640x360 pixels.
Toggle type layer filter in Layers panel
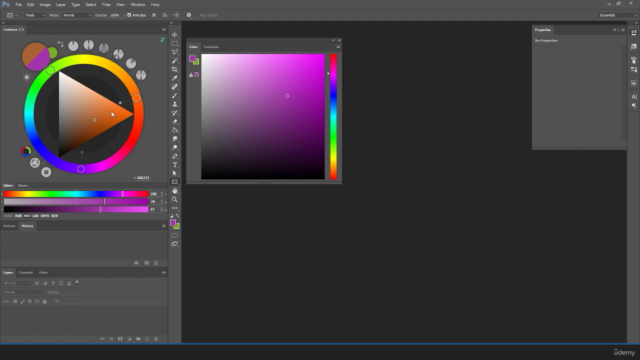pos(53,283)
